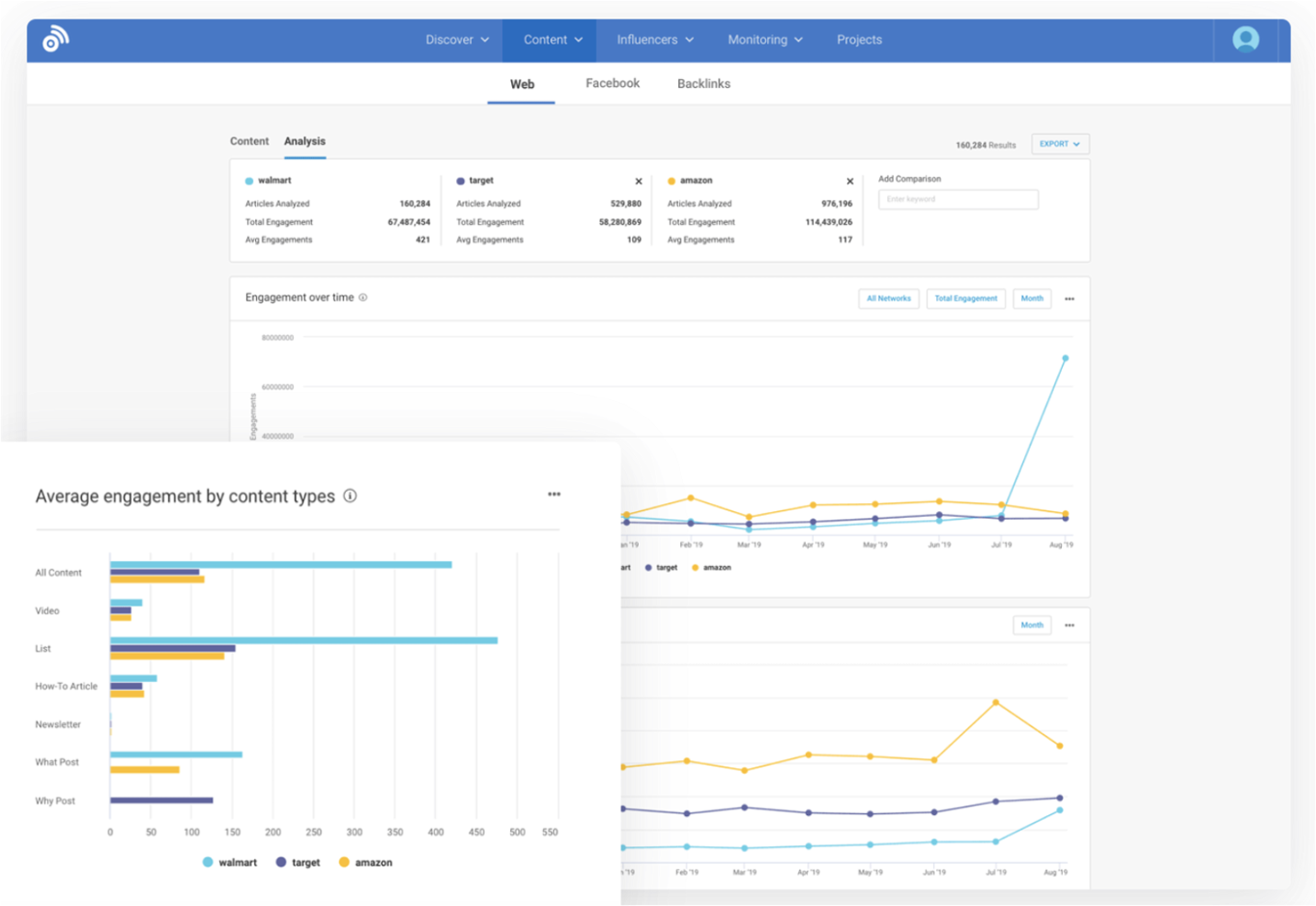This screenshot has height=906, width=1316.
Task: Toggle target legend under engagement line chart
Action: (x=661, y=568)
